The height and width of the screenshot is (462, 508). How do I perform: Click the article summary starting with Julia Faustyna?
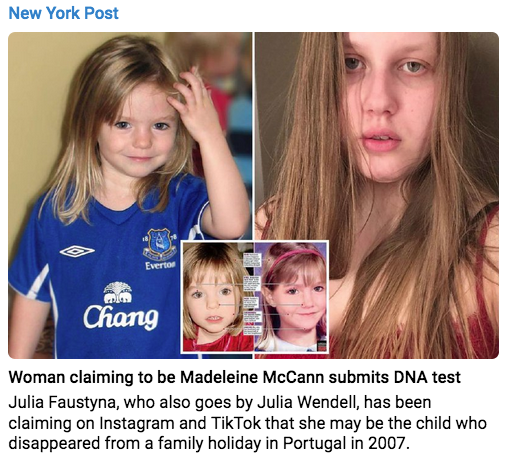tap(247, 423)
